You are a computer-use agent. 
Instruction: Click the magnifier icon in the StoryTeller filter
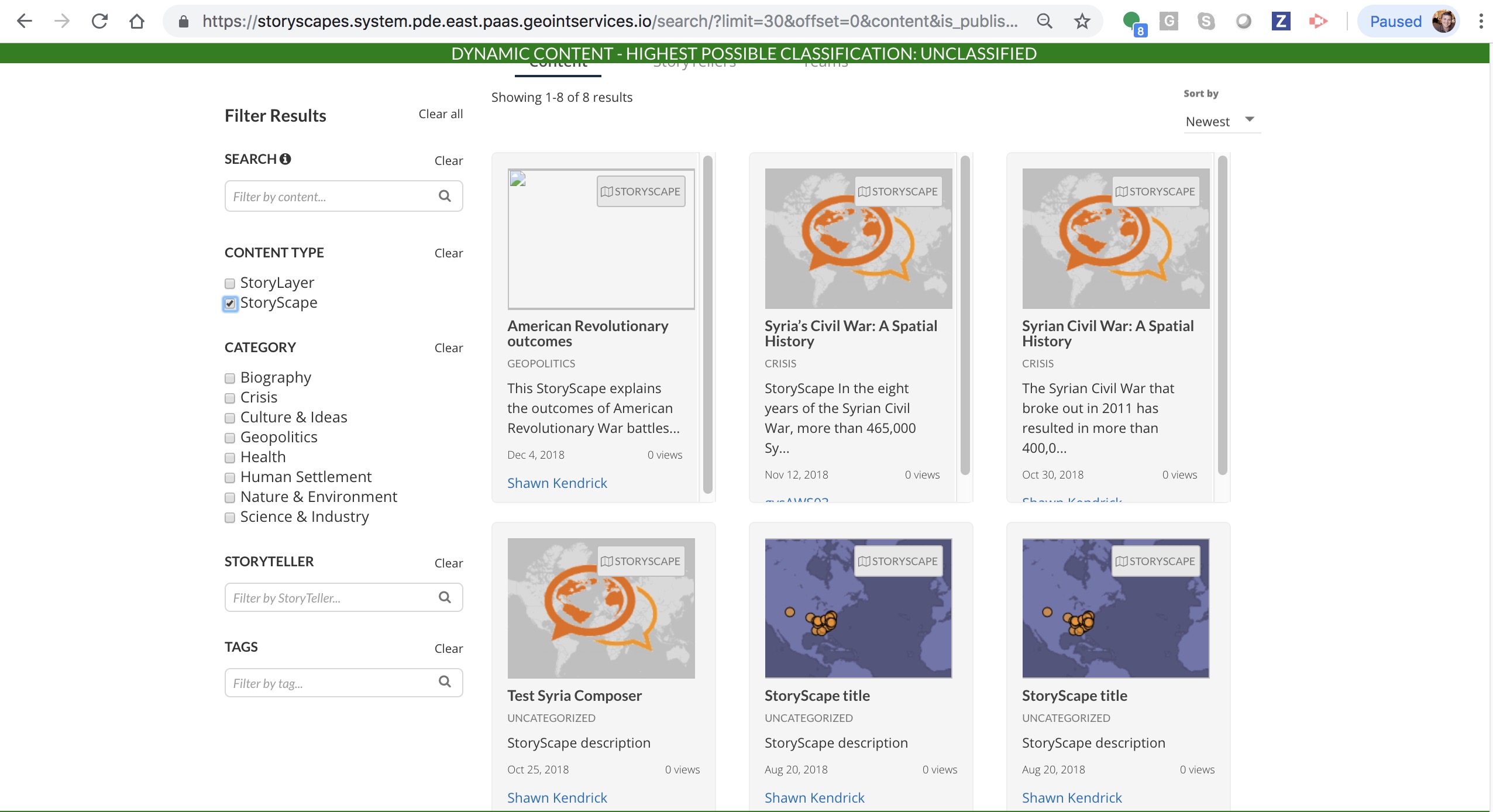[445, 597]
